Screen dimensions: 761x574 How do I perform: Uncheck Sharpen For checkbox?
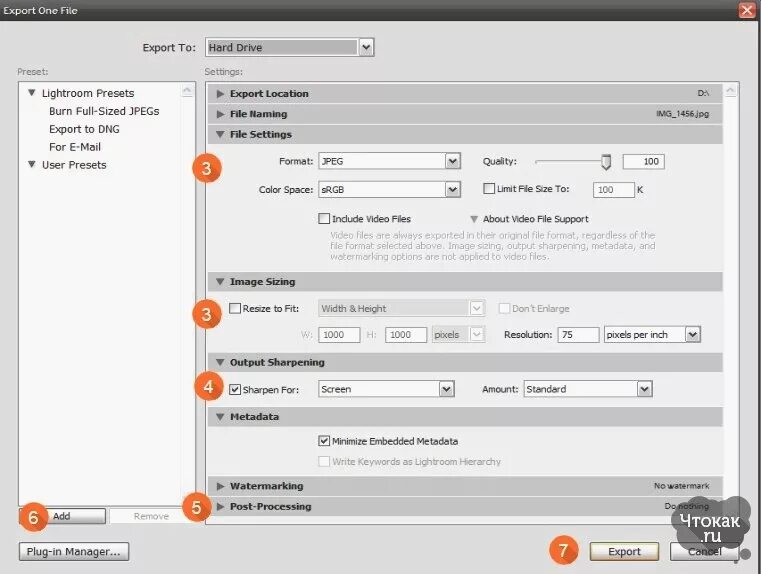(235, 389)
